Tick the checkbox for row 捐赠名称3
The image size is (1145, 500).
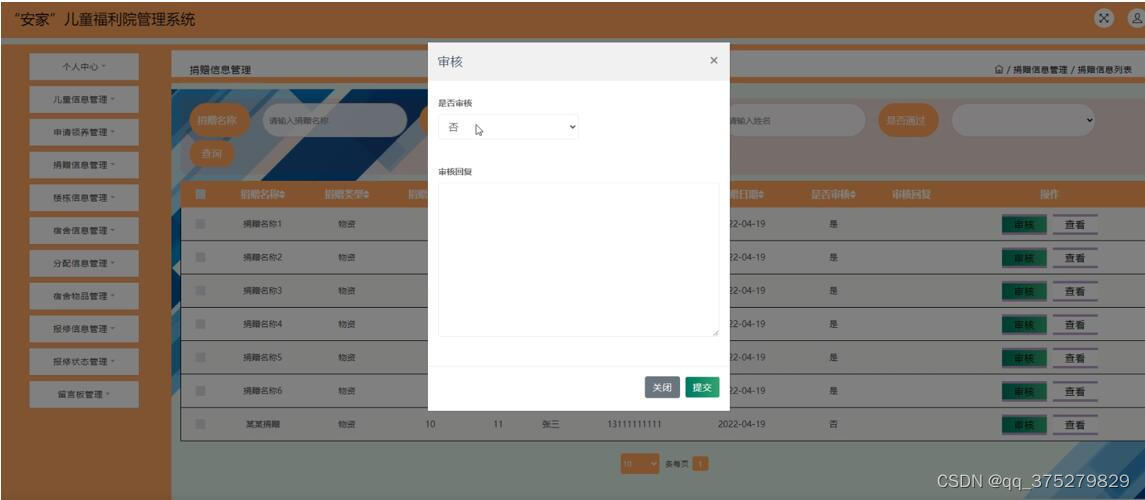pyautogui.click(x=201, y=291)
